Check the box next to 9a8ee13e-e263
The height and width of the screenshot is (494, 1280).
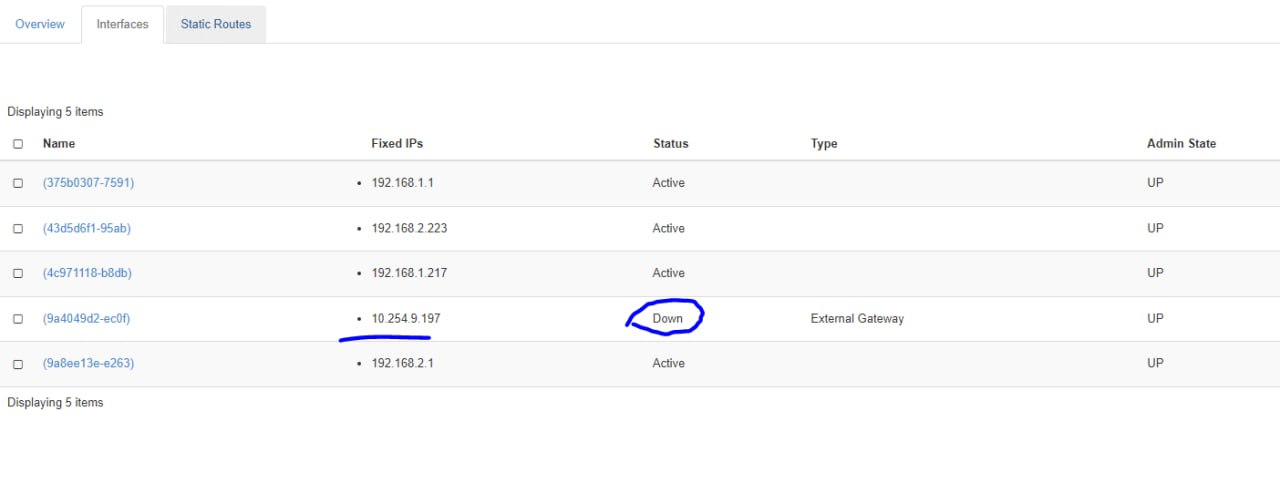tap(18, 364)
